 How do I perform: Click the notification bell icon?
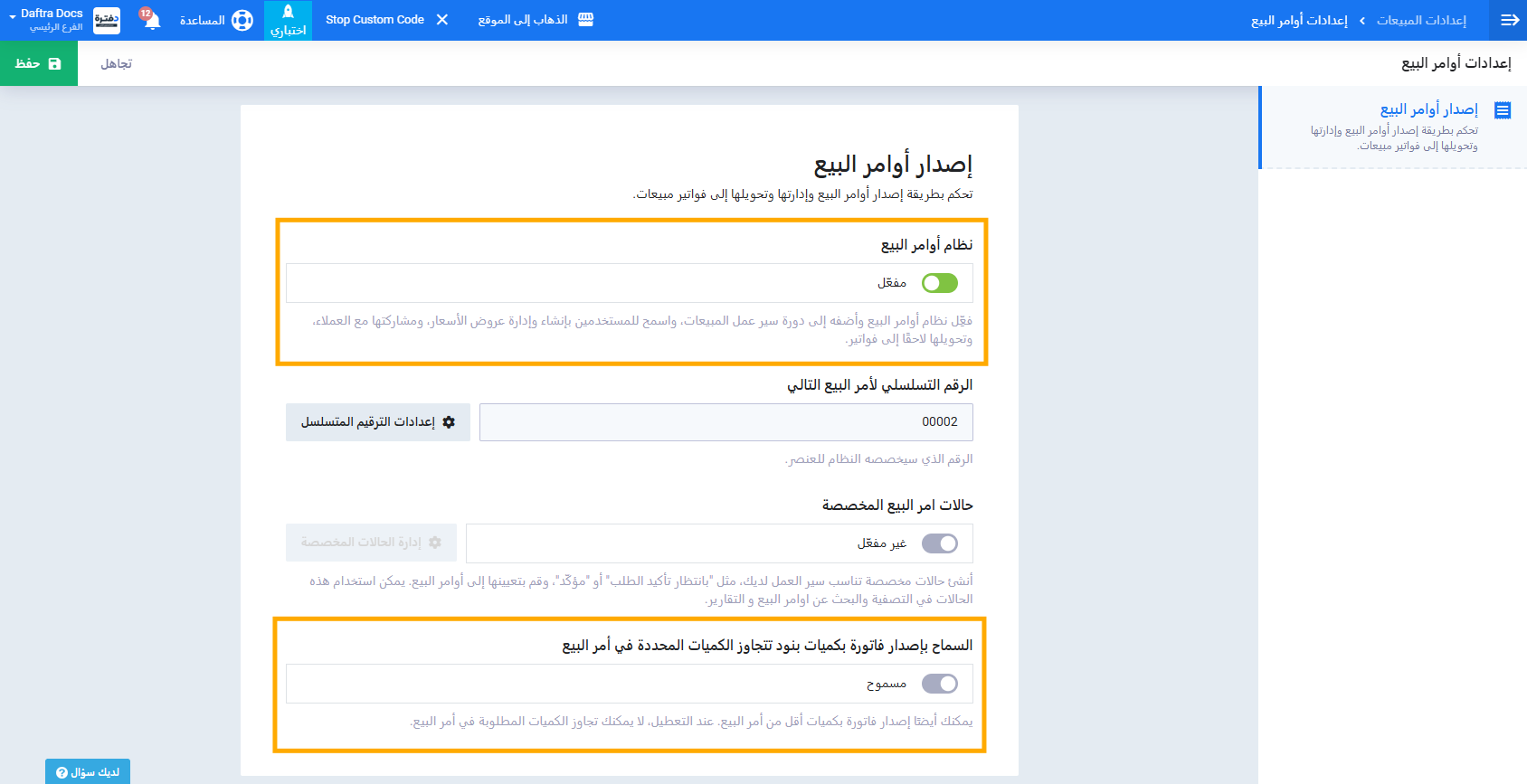point(151,20)
